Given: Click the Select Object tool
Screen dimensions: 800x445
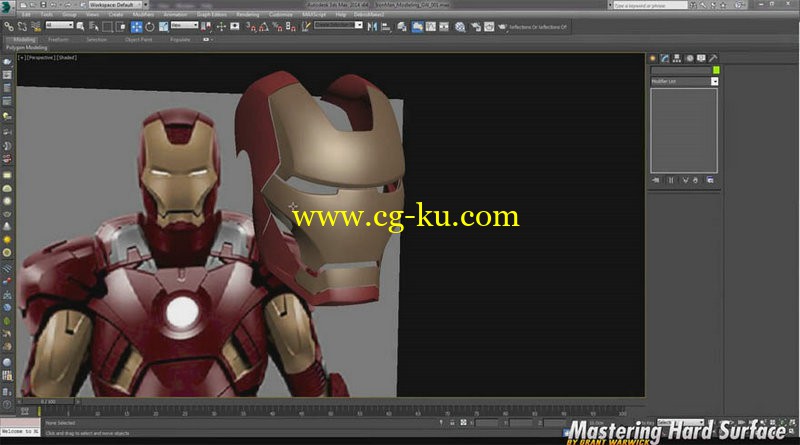Looking at the screenshot, I should [80, 27].
